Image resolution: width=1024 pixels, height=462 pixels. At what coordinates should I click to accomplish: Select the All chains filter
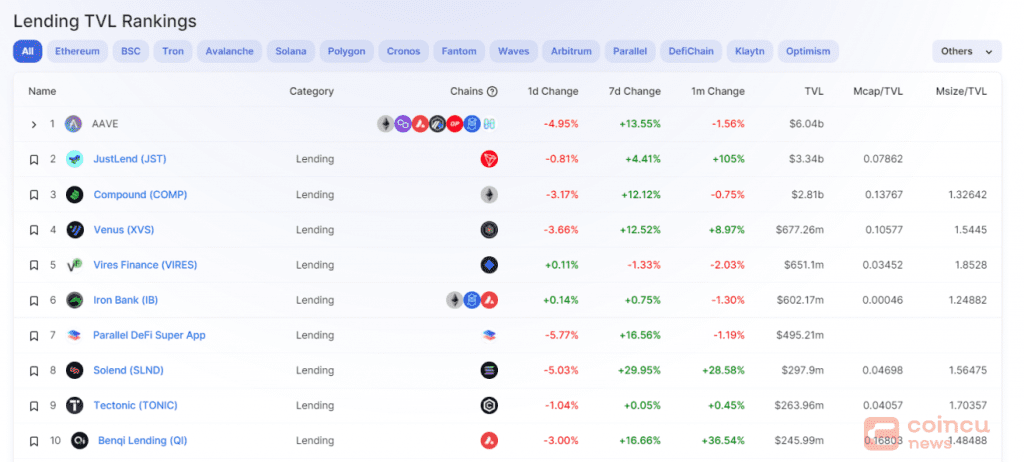[27, 51]
